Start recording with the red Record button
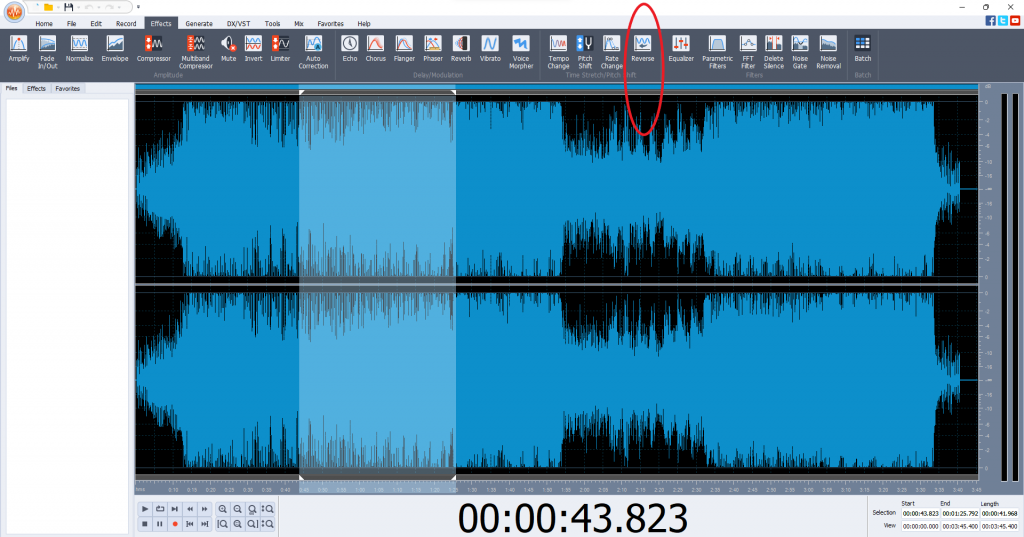The image size is (1024, 537). [175, 524]
